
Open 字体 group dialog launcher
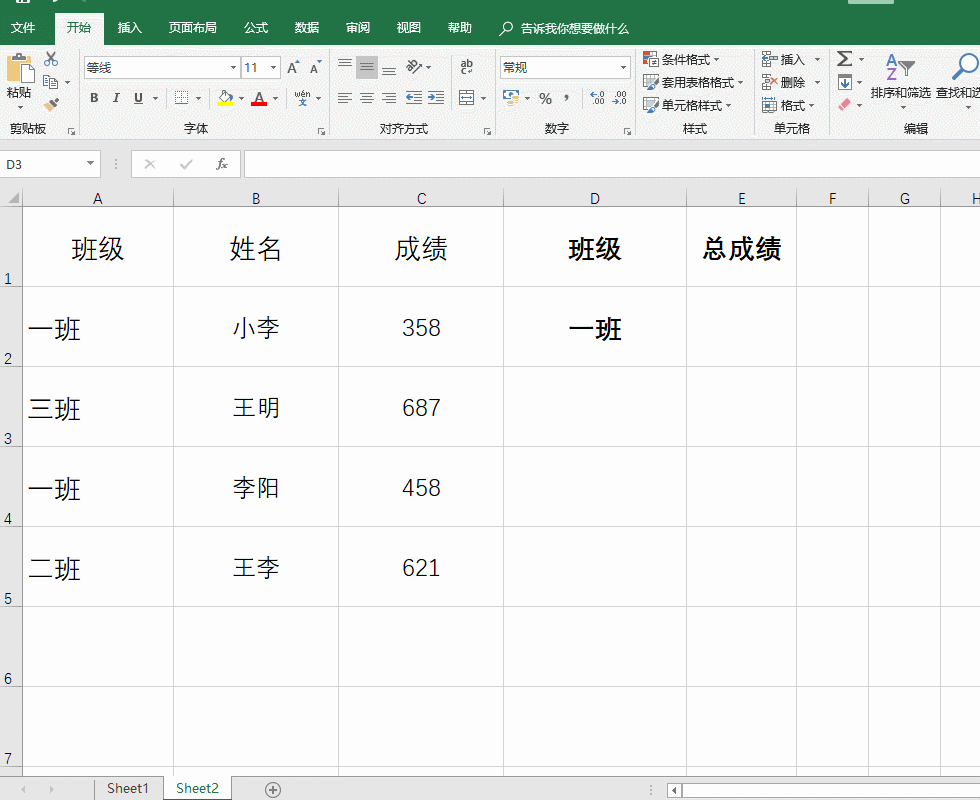(x=321, y=131)
